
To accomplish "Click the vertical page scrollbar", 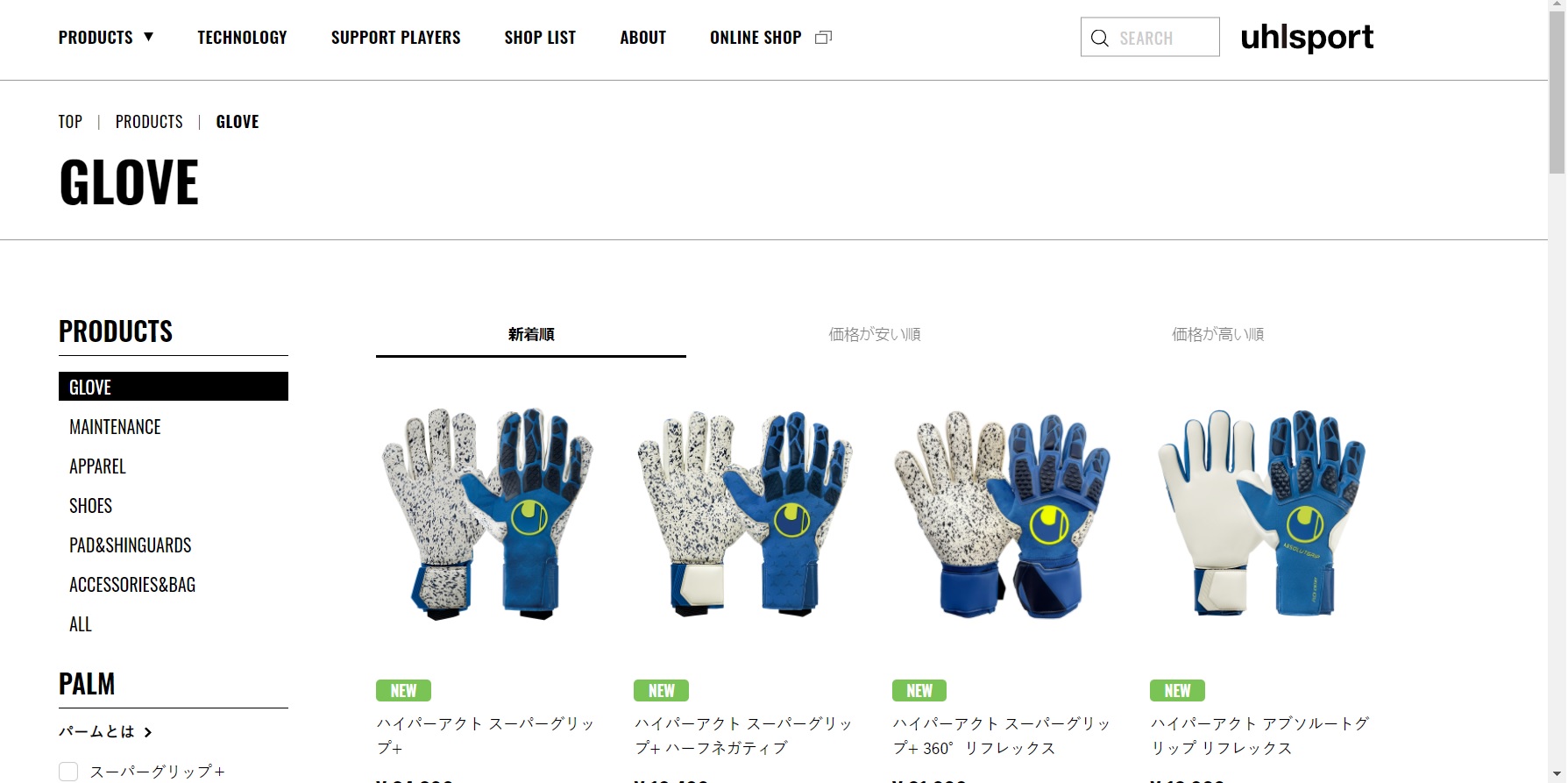I will (x=1557, y=391).
